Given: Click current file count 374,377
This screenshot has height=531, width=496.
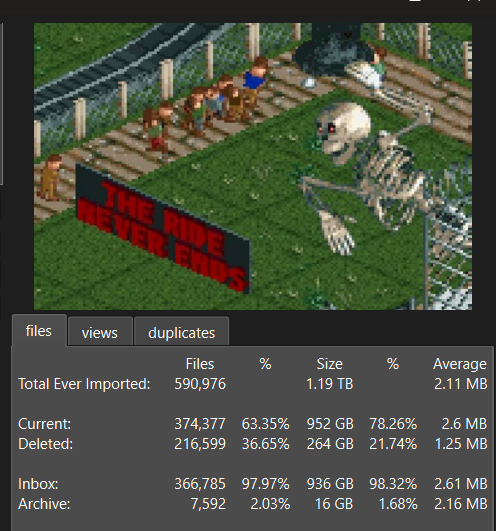Looking at the screenshot, I should 200,424.
